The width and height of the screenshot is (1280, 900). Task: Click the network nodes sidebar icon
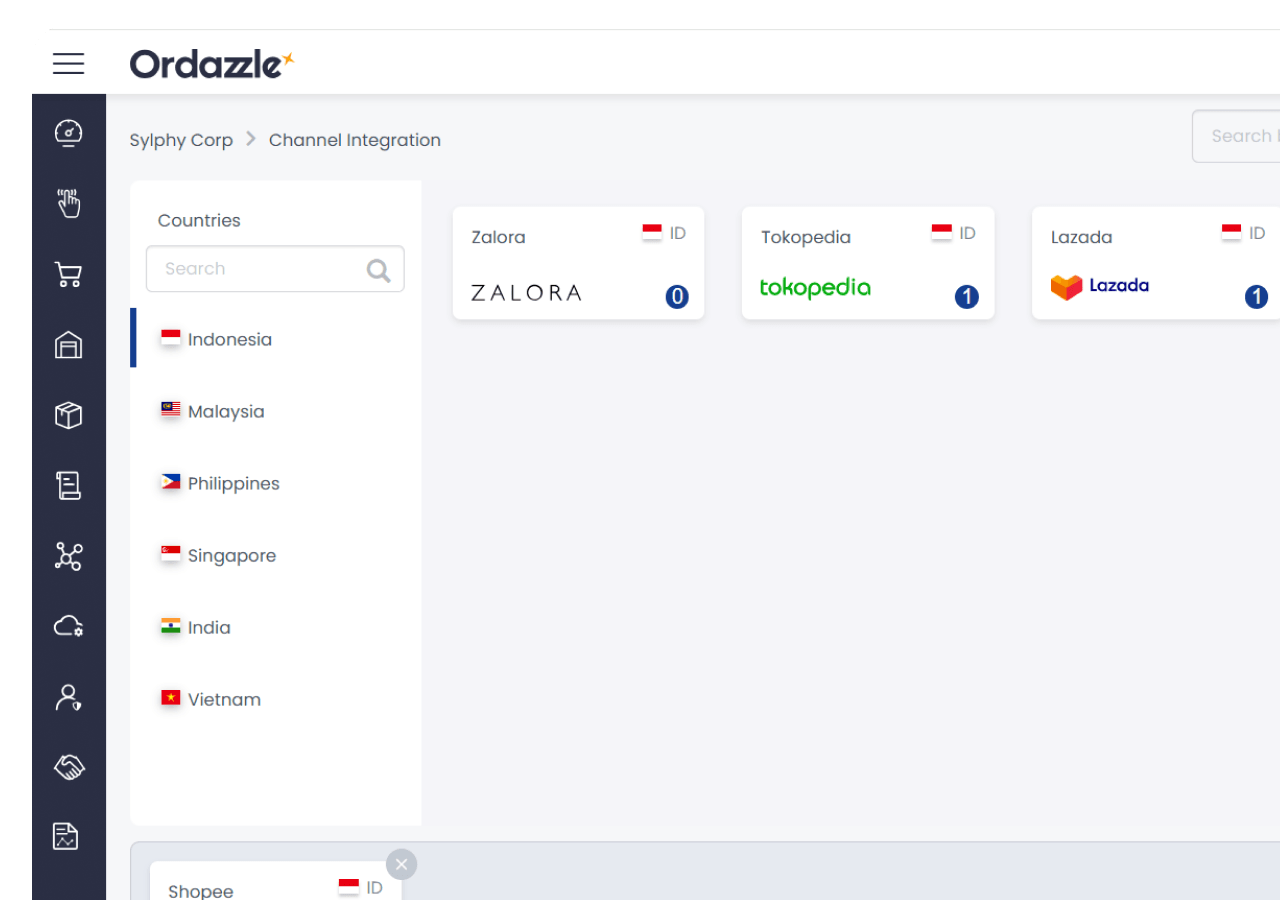click(x=68, y=556)
